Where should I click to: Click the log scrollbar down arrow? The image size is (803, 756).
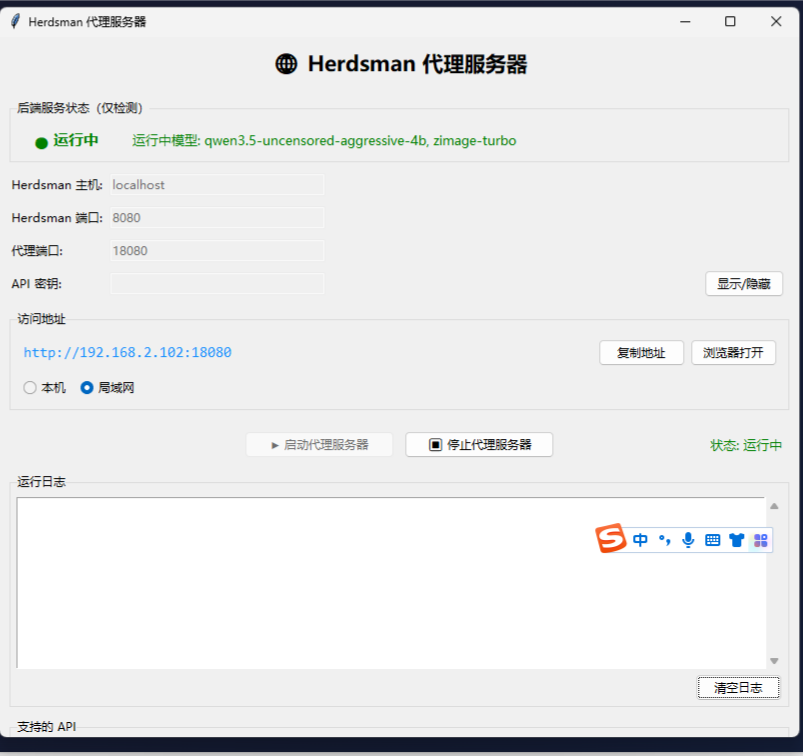click(774, 661)
